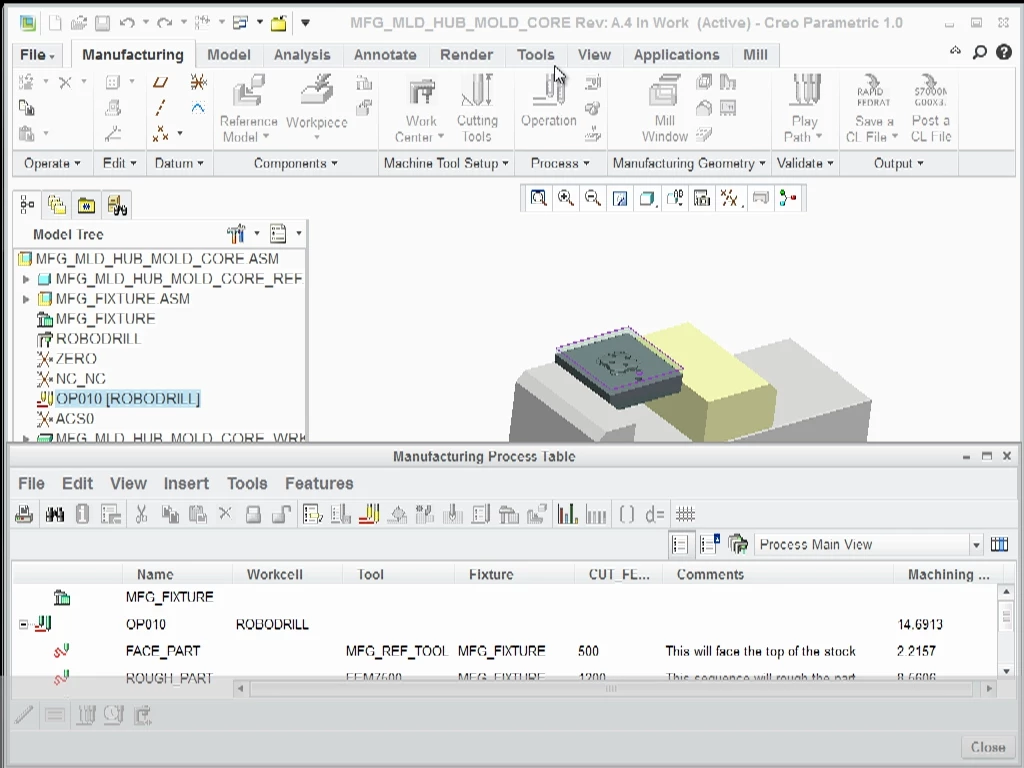Viewport: 1024px width, 768px height.
Task: Open display style options
Action: click(647, 198)
